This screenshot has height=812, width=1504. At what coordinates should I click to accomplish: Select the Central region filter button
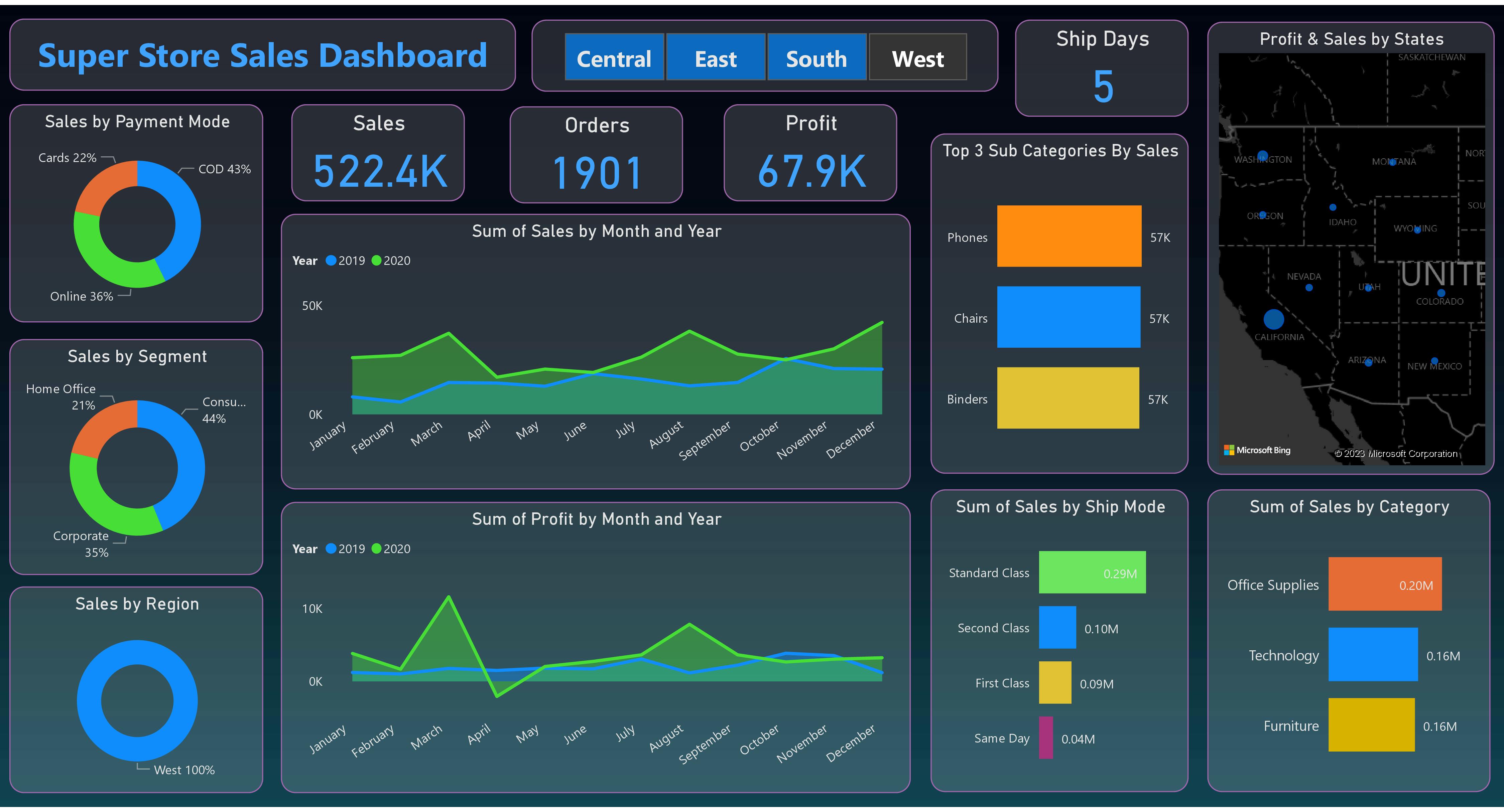(x=614, y=58)
